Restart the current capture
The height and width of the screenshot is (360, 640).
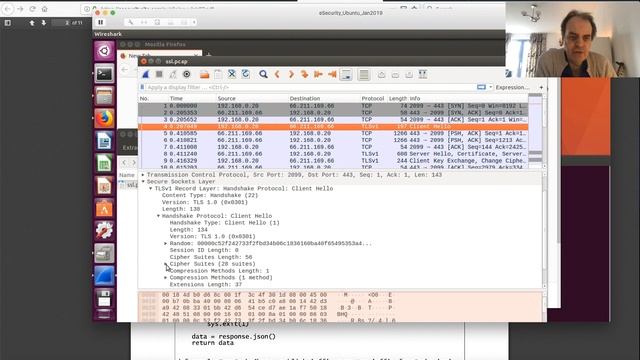click(x=173, y=74)
